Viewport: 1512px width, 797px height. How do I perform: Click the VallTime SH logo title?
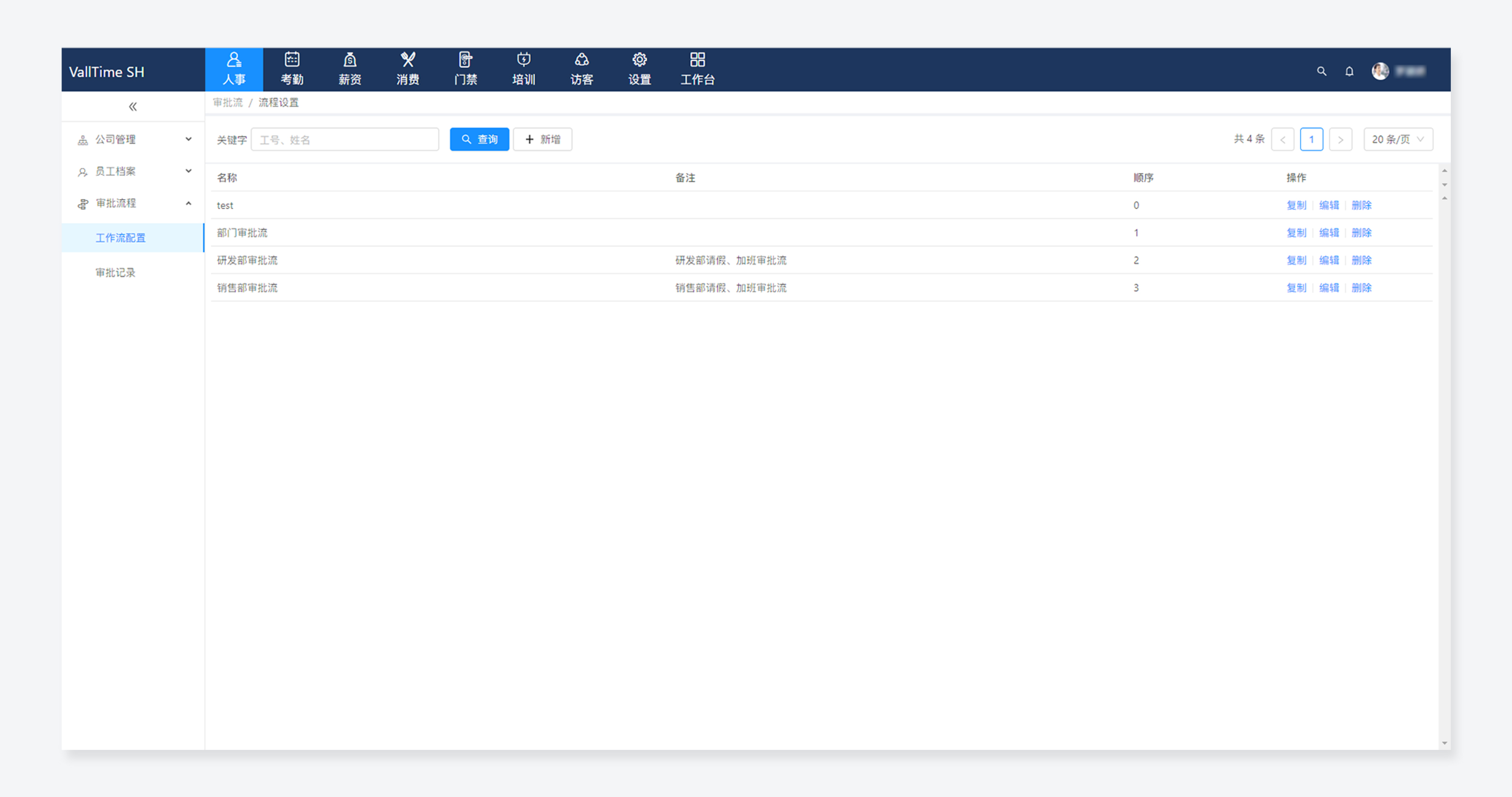click(x=106, y=72)
